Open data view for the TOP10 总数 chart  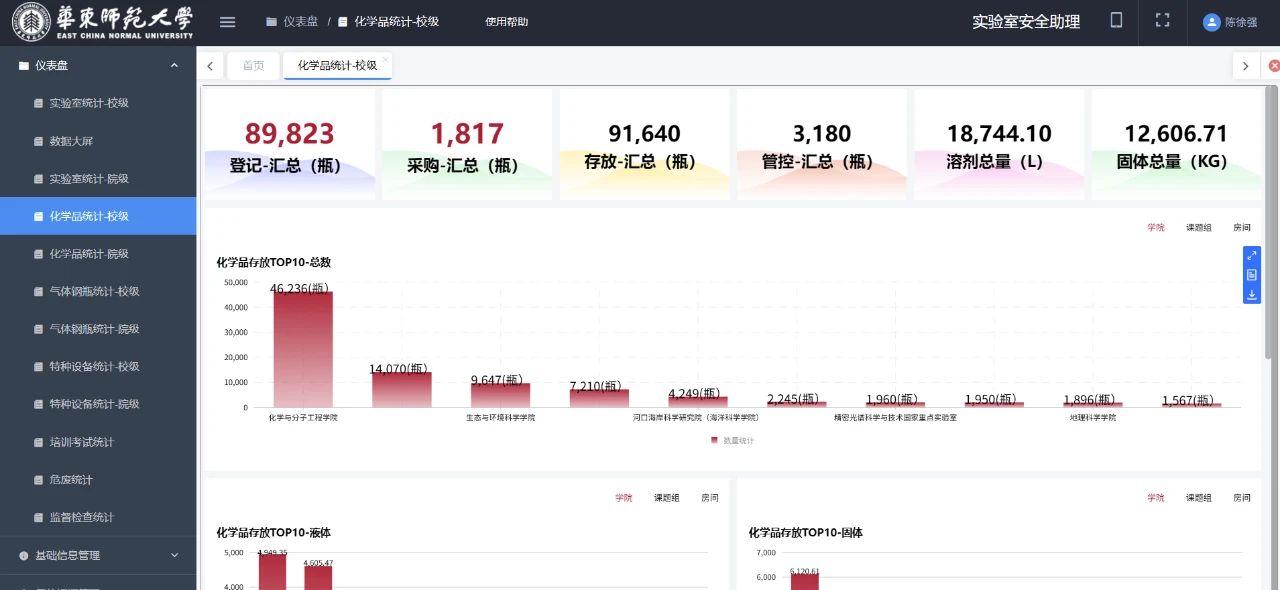(1251, 275)
